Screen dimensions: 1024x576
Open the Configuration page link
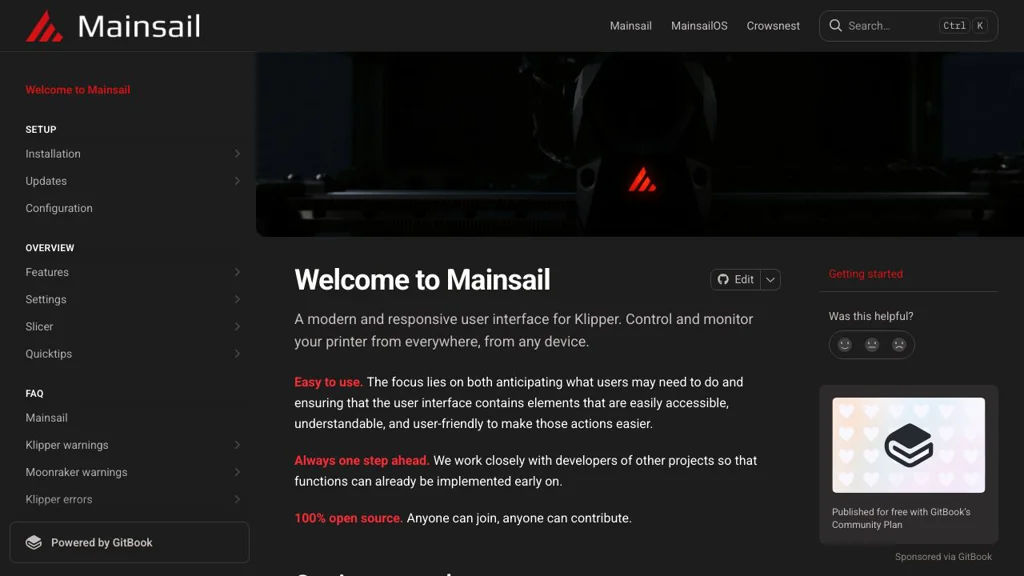[59, 208]
